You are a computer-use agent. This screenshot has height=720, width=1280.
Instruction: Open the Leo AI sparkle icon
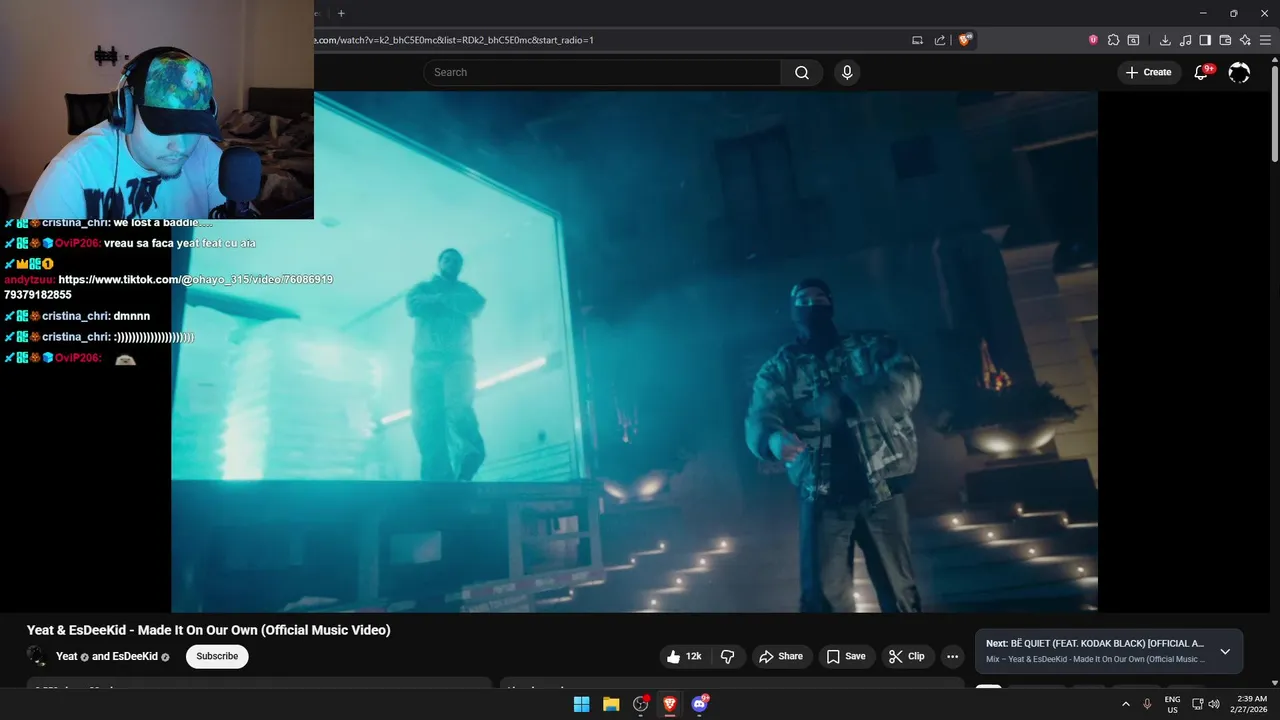pos(1245,40)
